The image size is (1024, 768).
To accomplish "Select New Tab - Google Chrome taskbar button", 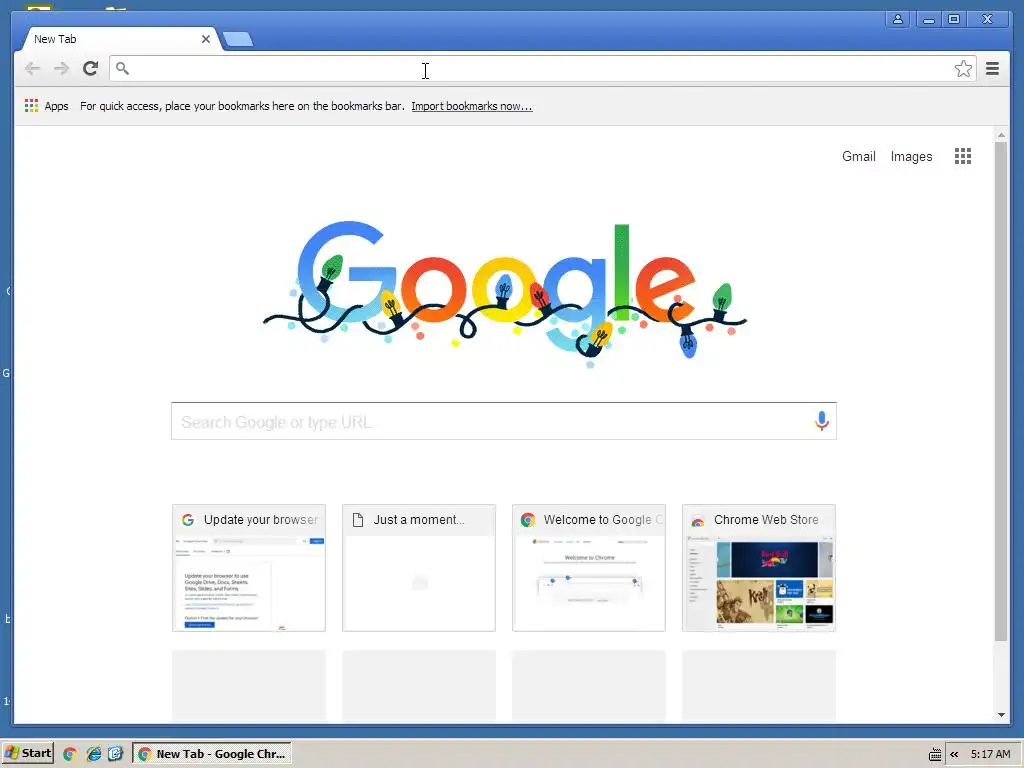I will tap(212, 754).
